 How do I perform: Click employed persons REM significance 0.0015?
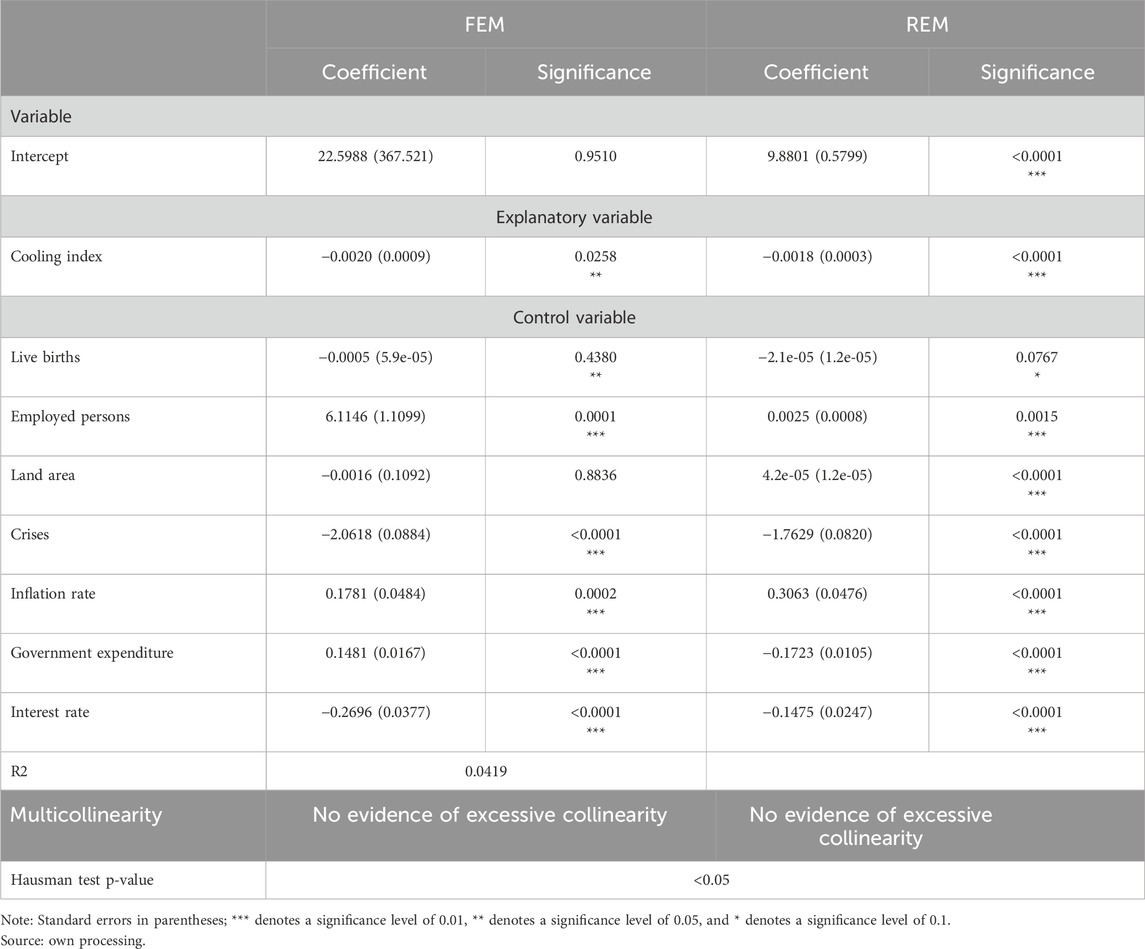coord(1036,416)
